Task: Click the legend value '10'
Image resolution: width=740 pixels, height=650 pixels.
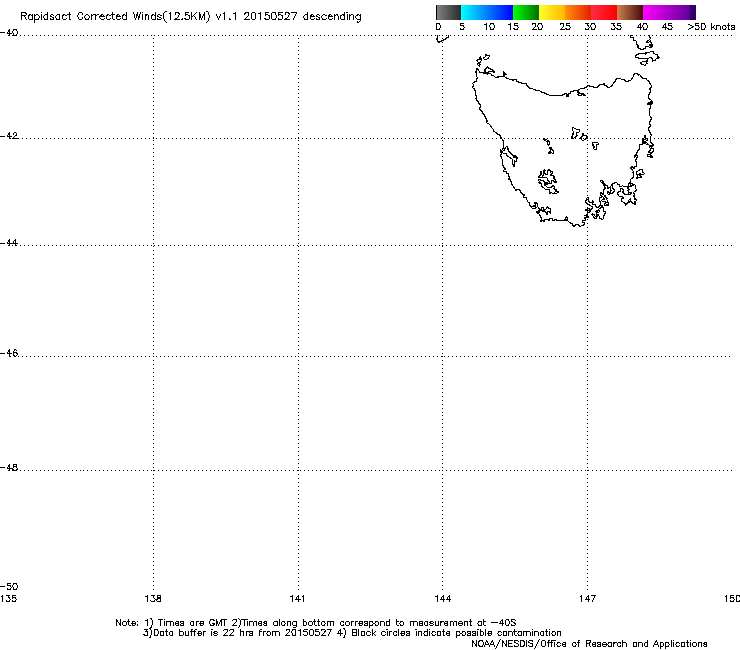Action: point(489,27)
